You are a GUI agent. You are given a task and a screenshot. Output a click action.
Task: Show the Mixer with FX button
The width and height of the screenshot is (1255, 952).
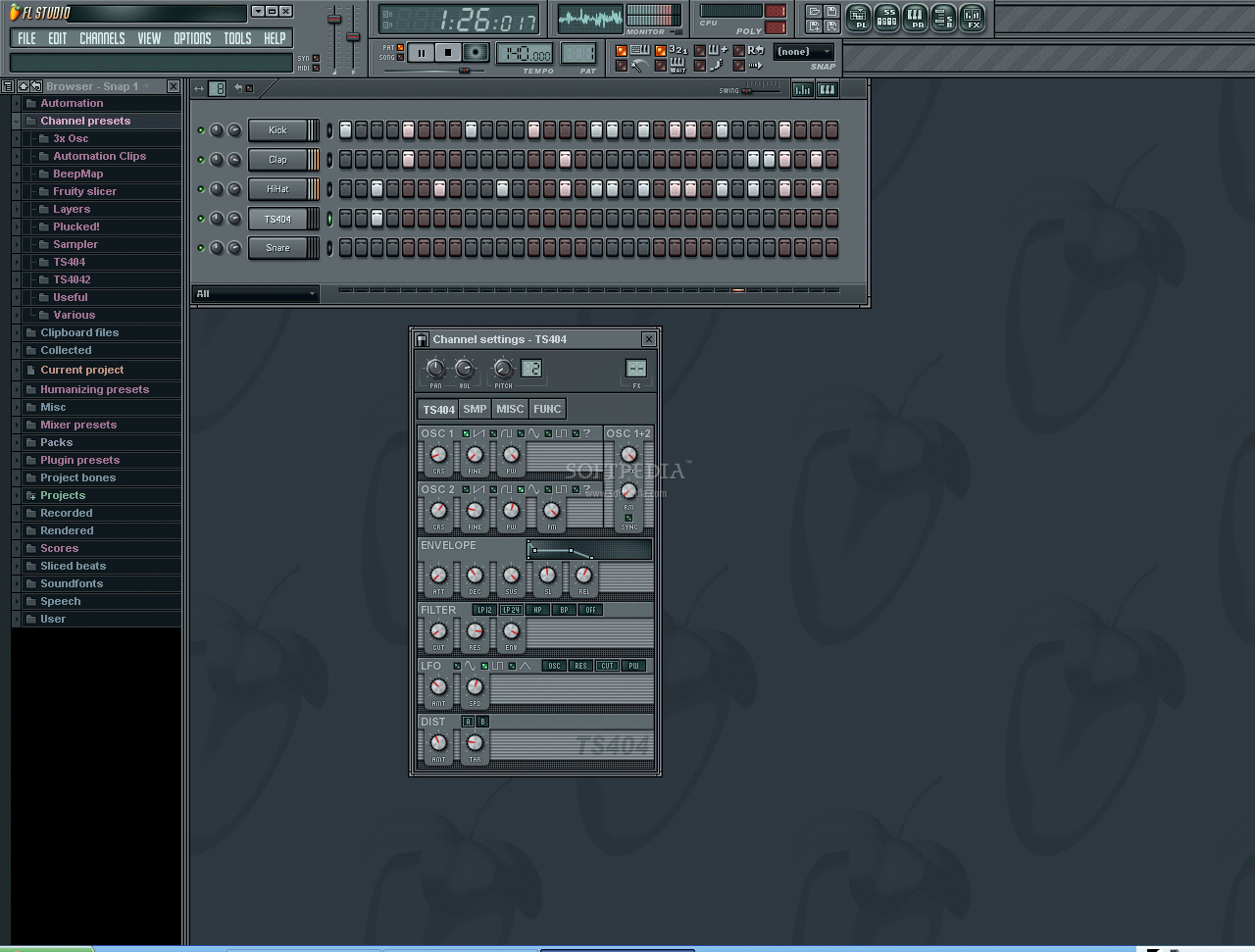coord(973,18)
